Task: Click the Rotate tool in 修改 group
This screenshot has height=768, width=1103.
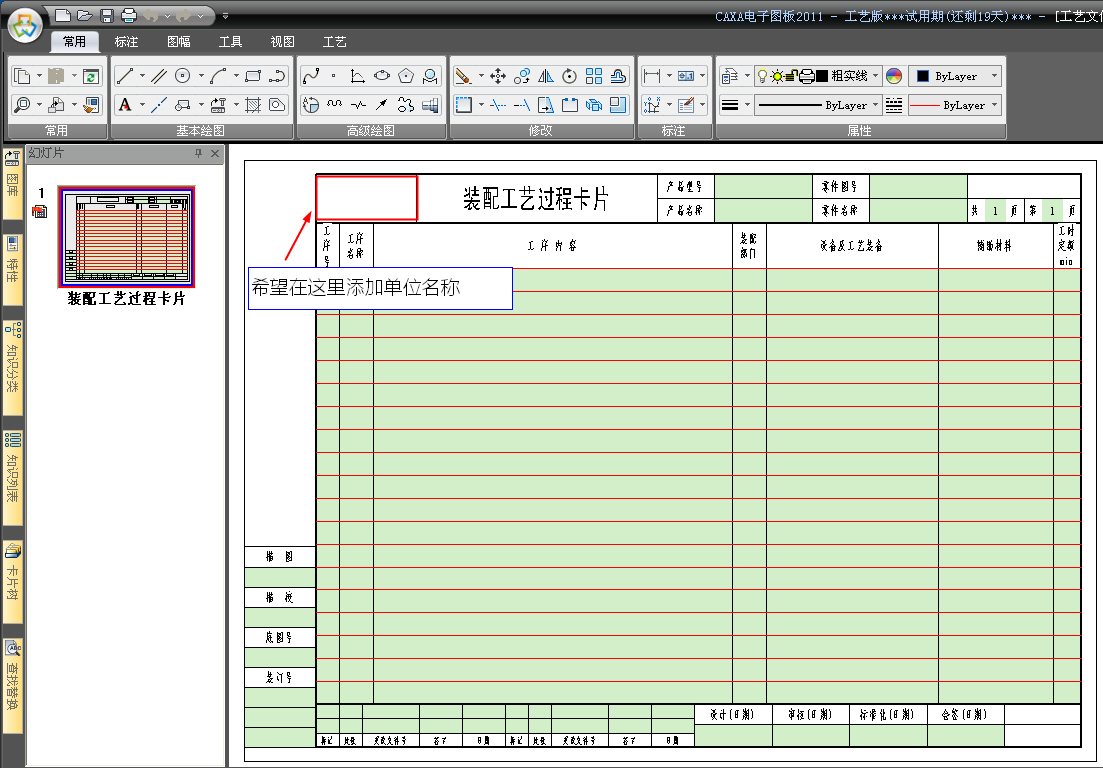Action: tap(570, 76)
